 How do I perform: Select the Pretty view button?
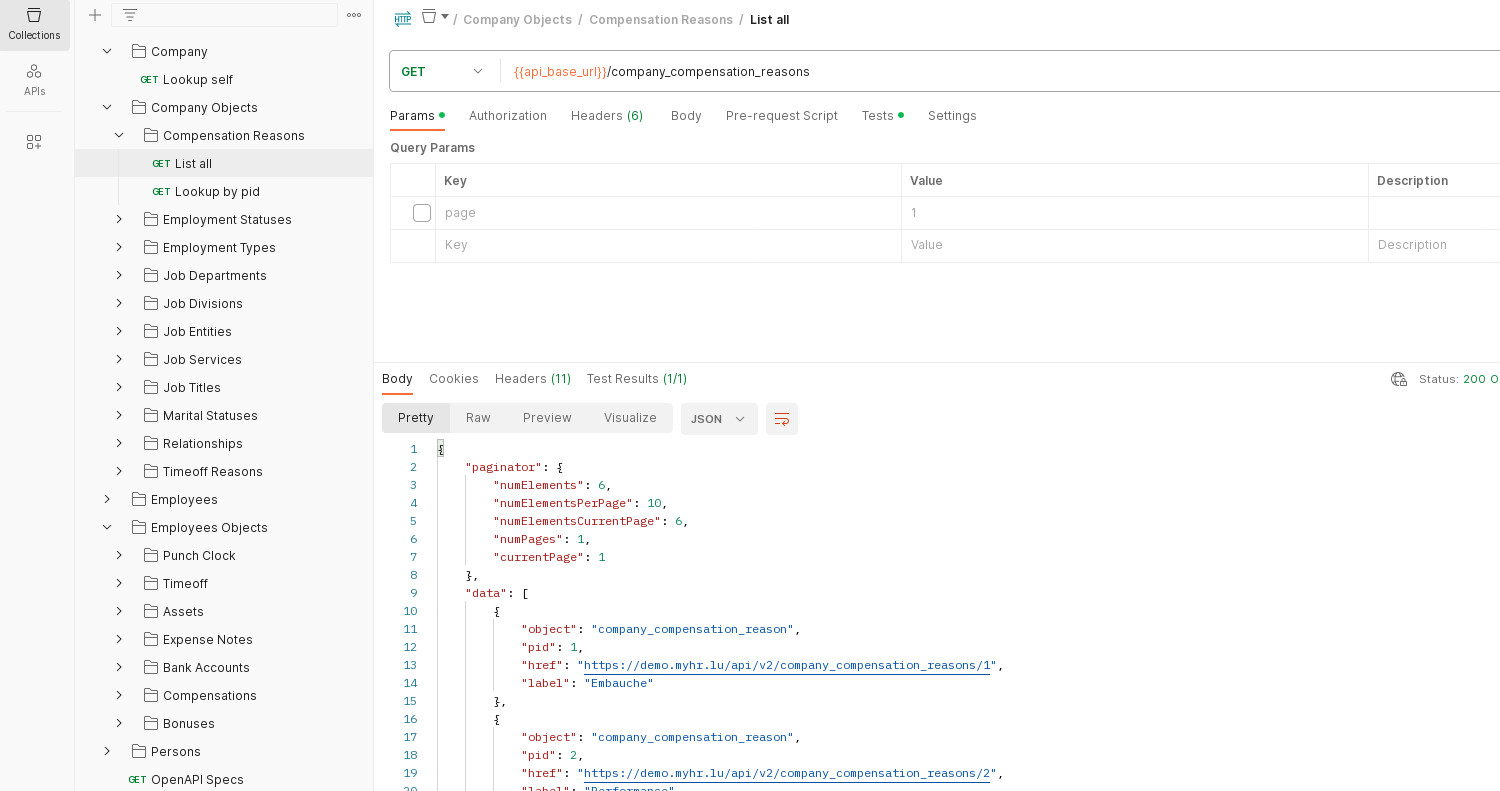[x=416, y=418]
